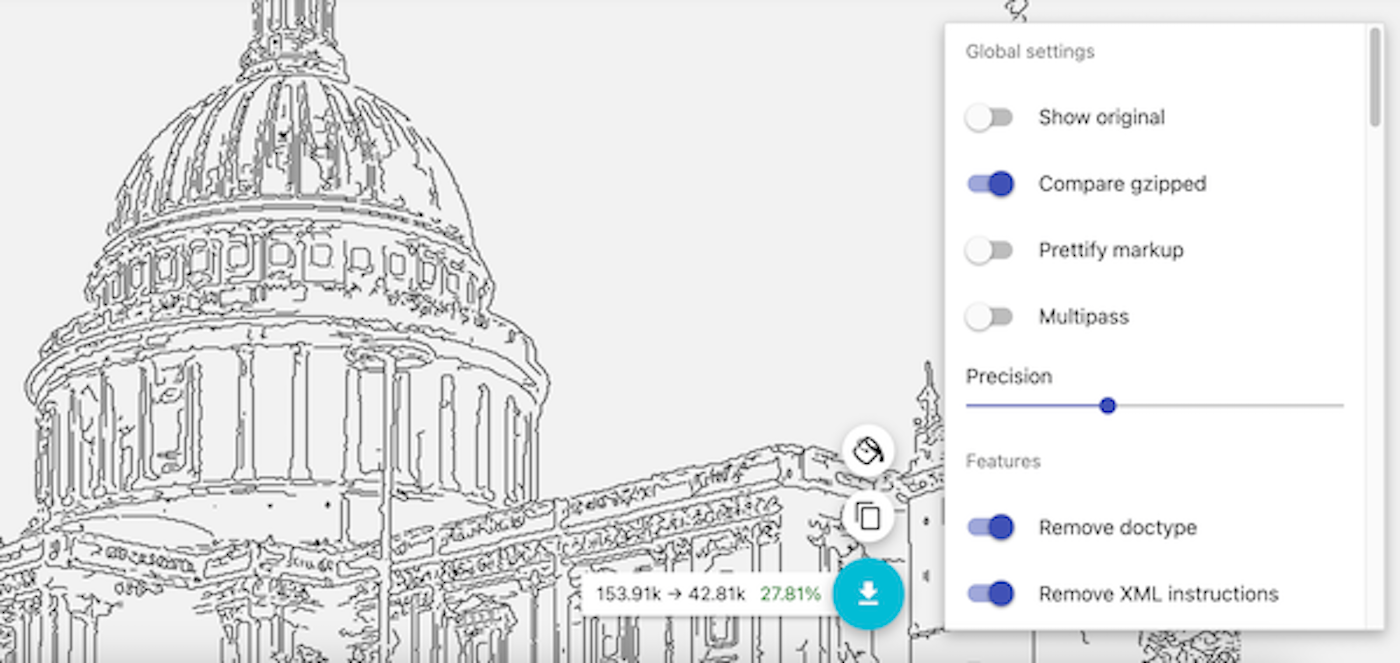The width and height of the screenshot is (1400, 663).
Task: Turn on the Multipass switch
Action: [990, 318]
